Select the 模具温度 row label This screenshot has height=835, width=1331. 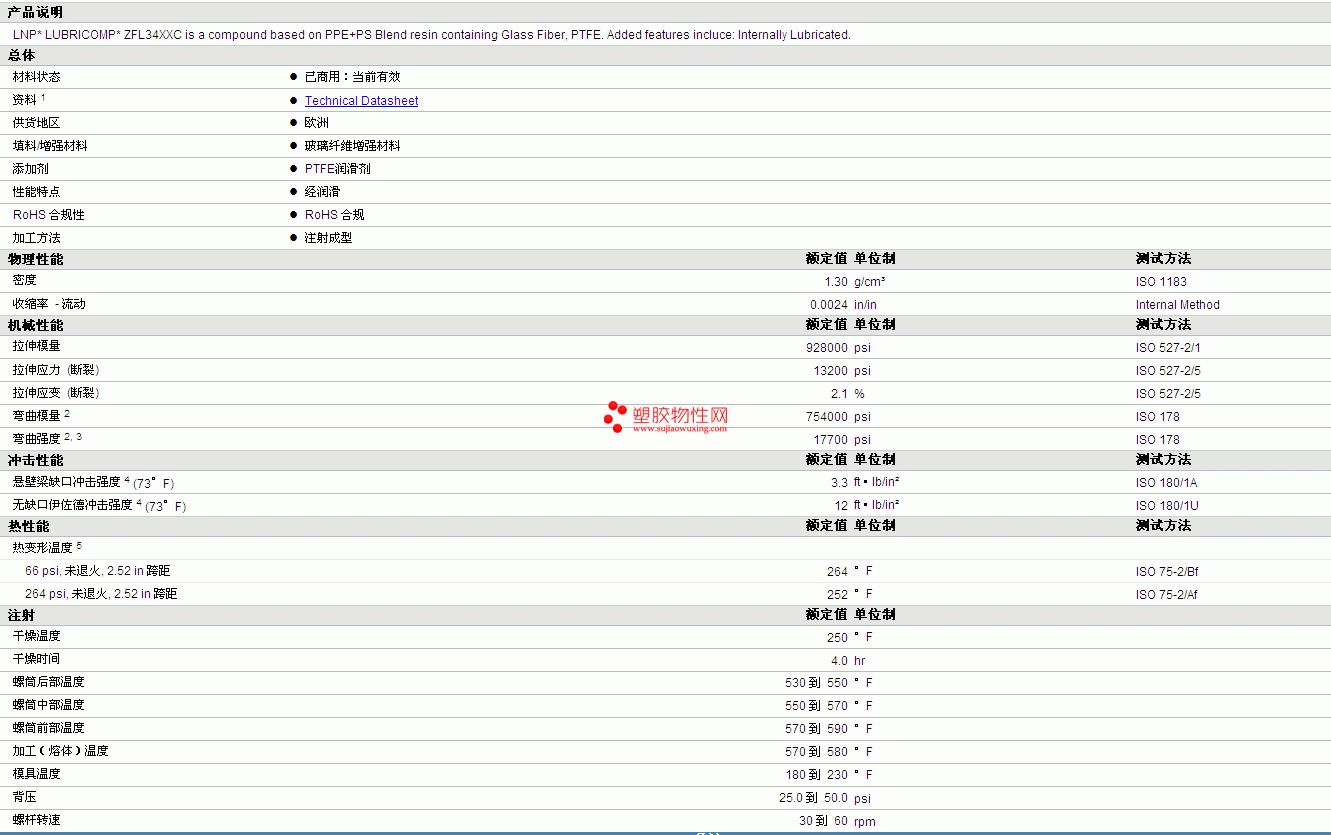point(36,774)
